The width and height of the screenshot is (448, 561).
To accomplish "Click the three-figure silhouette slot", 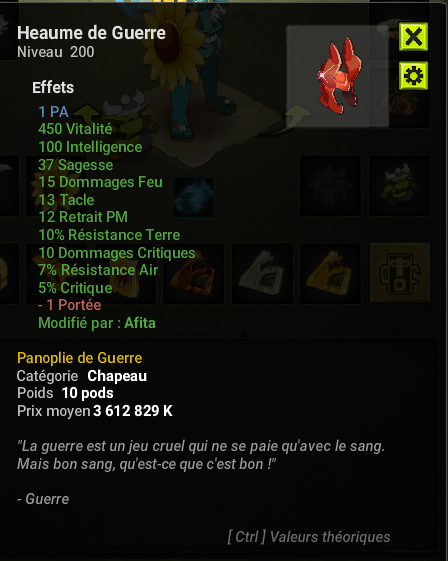I will pos(330,186).
